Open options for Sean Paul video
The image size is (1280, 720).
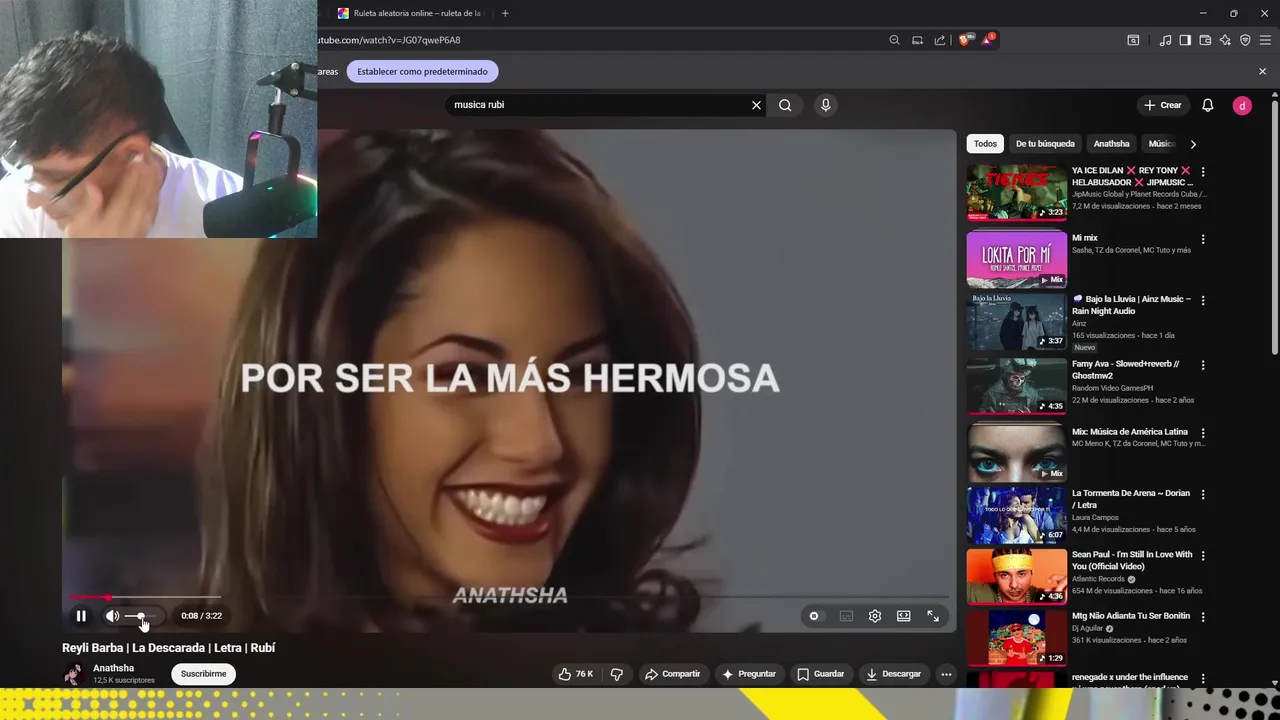(1203, 556)
